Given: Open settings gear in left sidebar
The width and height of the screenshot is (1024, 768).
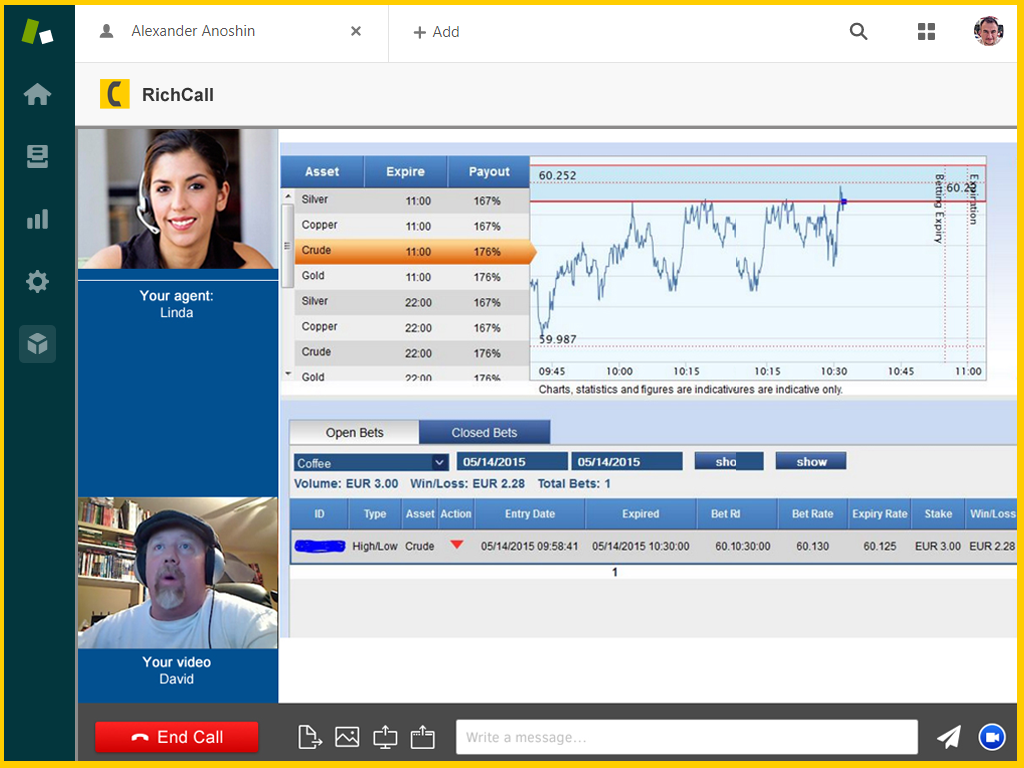Looking at the screenshot, I should click(x=37, y=282).
